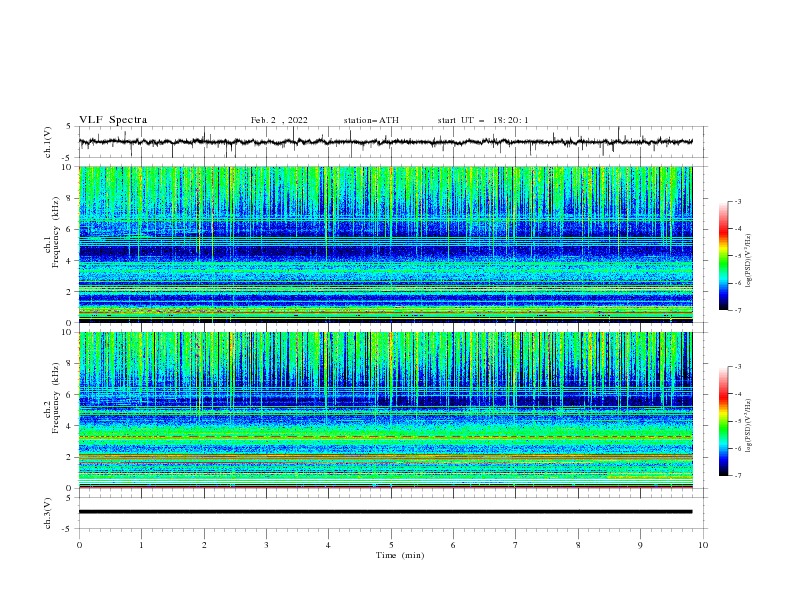Screen dimensions: 792x612
Task: Click the ch.2 spectrogram color bar
Action: click(723, 421)
